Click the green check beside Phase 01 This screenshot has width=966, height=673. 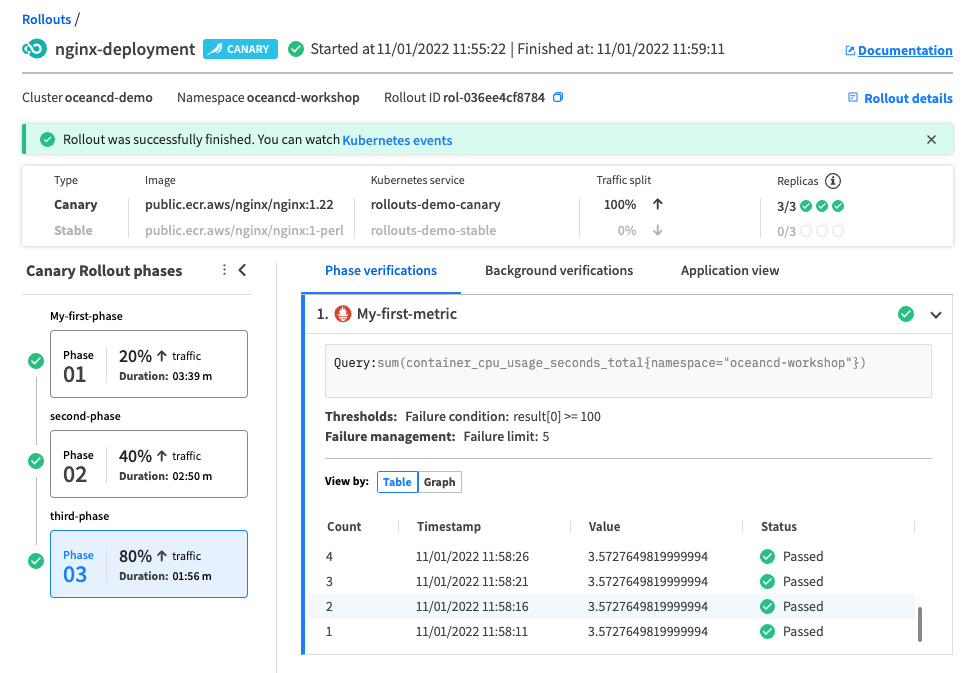[36, 361]
